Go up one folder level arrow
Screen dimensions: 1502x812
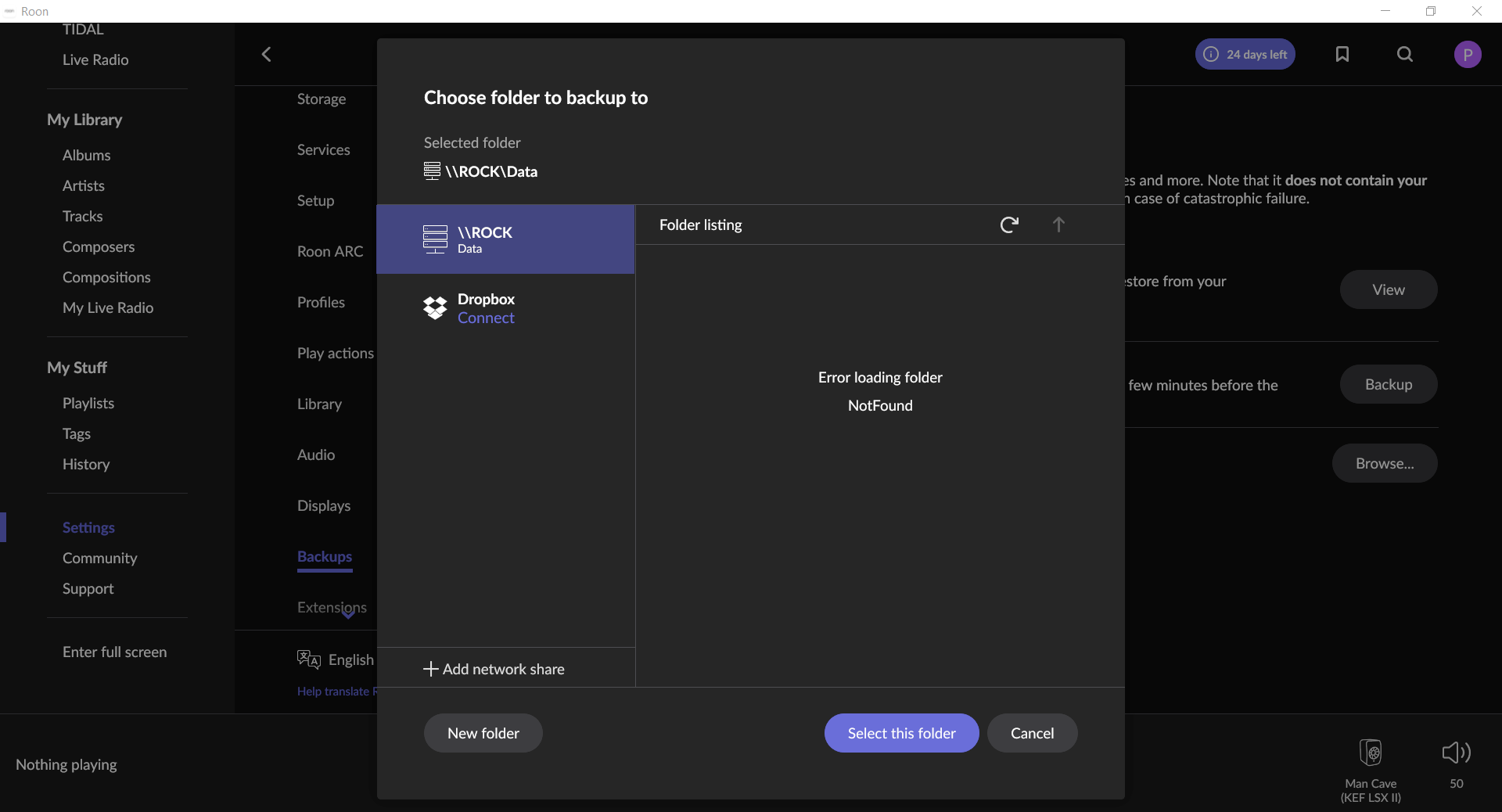pos(1058,225)
